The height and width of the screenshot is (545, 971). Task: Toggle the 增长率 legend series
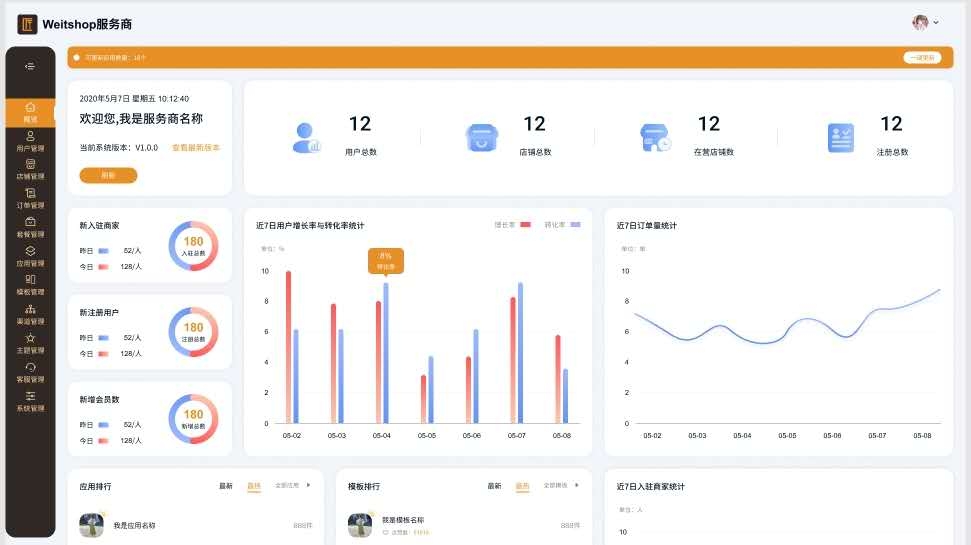tap(511, 226)
